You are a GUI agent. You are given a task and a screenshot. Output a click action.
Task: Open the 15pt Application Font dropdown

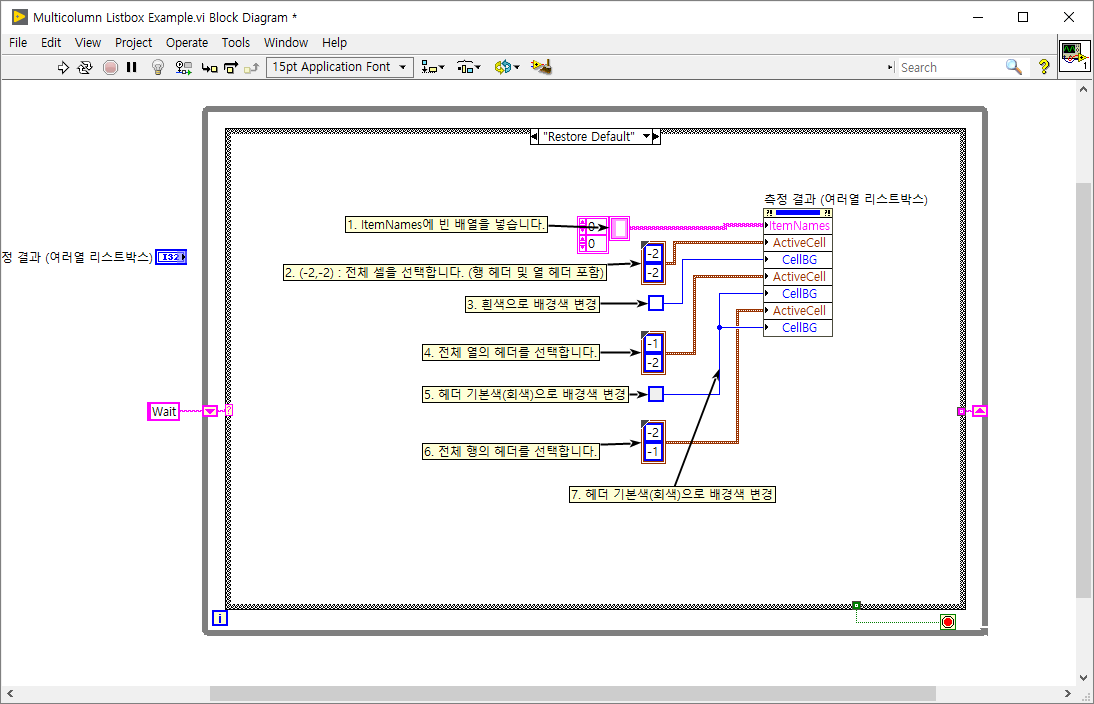pos(340,67)
